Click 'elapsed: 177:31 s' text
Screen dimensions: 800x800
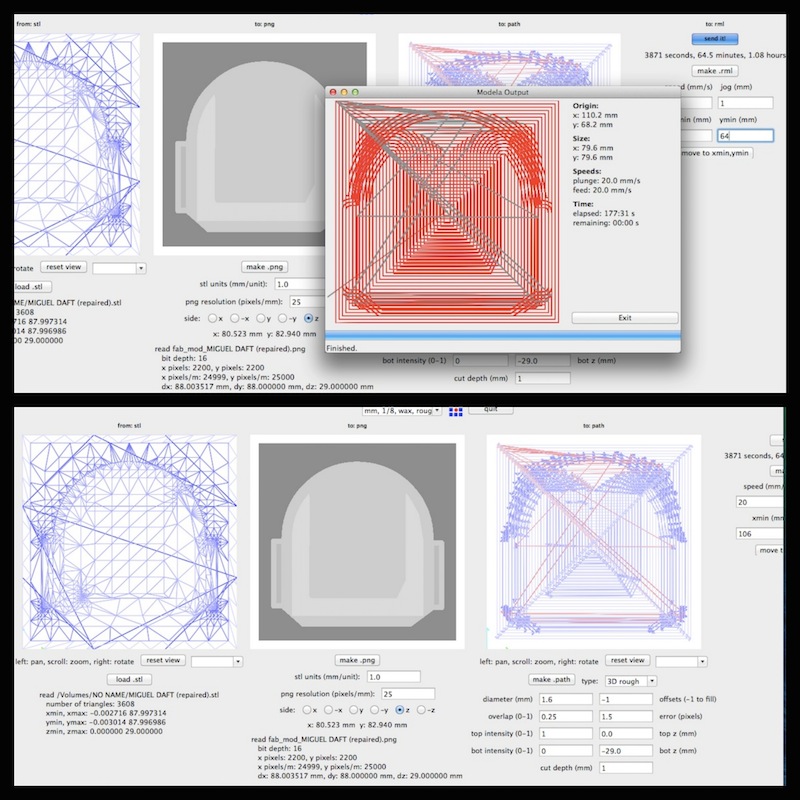[x=604, y=214]
